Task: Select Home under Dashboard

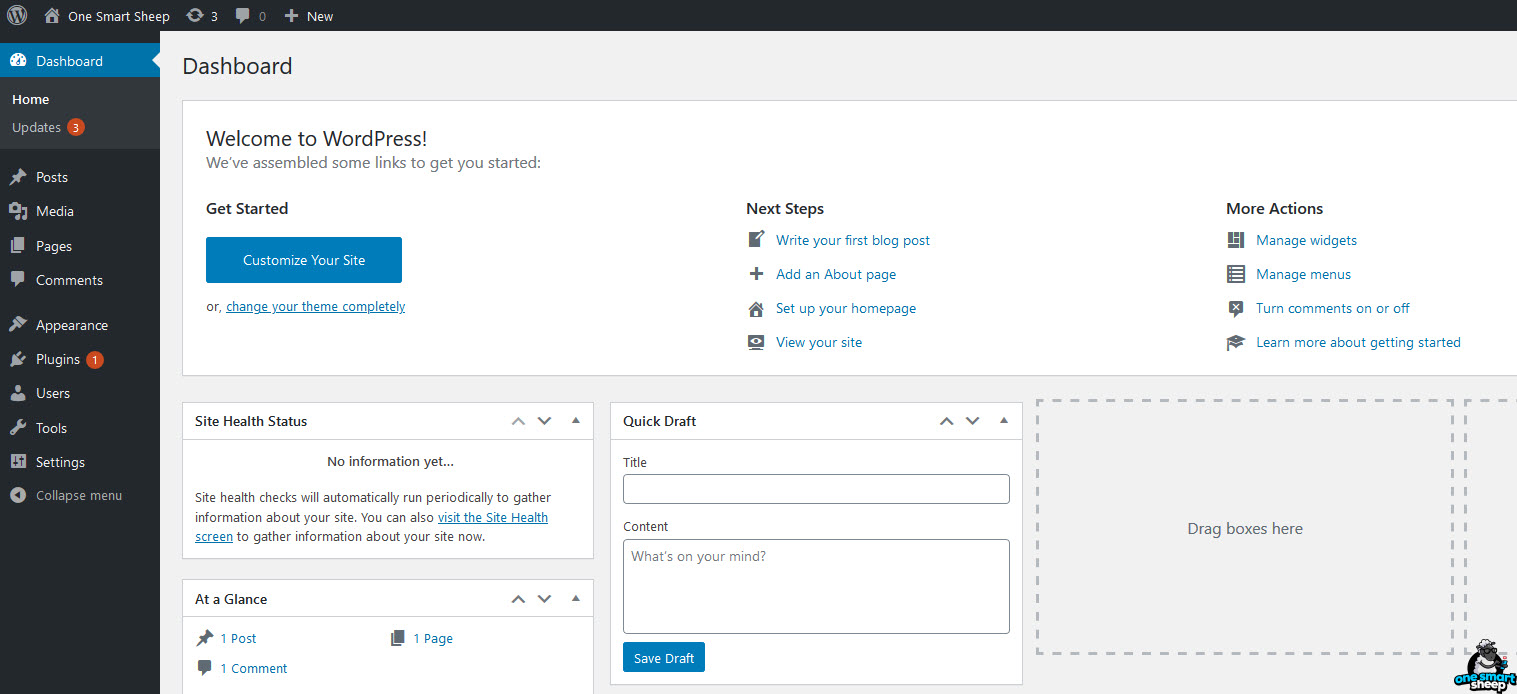Action: pos(30,99)
